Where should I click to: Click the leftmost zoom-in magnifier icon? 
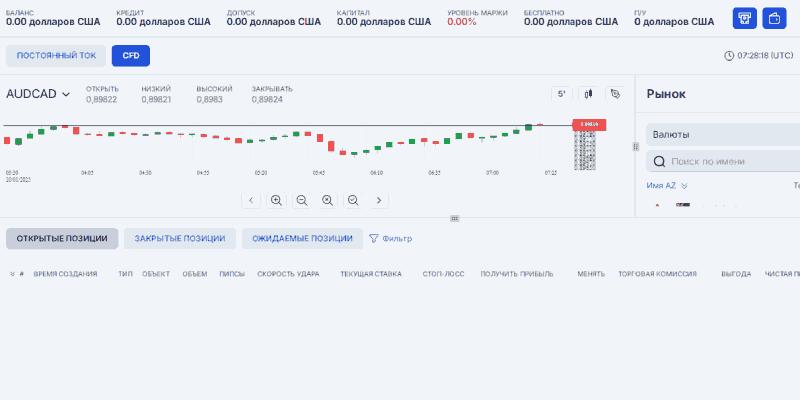[x=276, y=200]
